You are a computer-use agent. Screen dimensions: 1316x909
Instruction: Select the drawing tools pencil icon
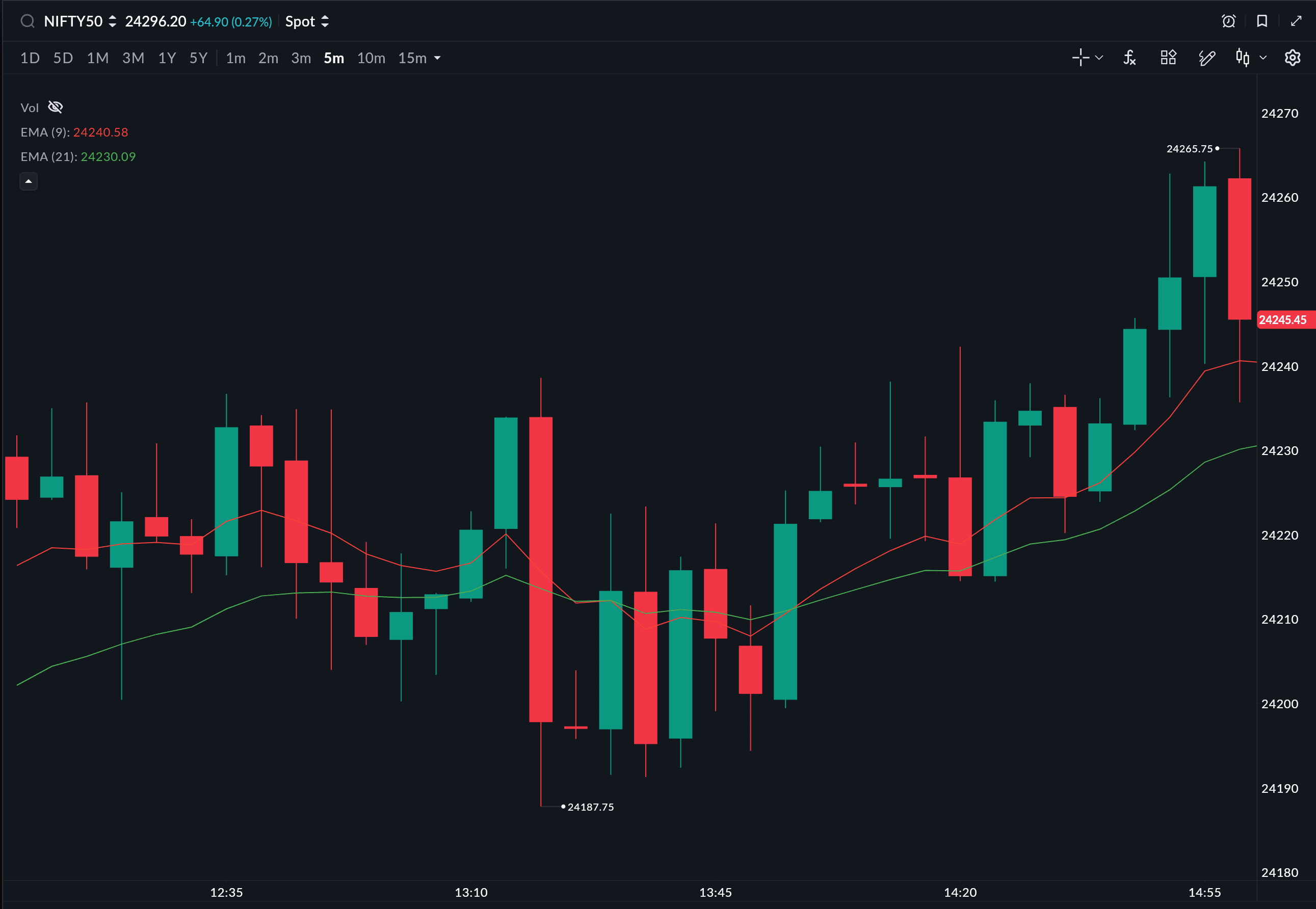(1206, 58)
